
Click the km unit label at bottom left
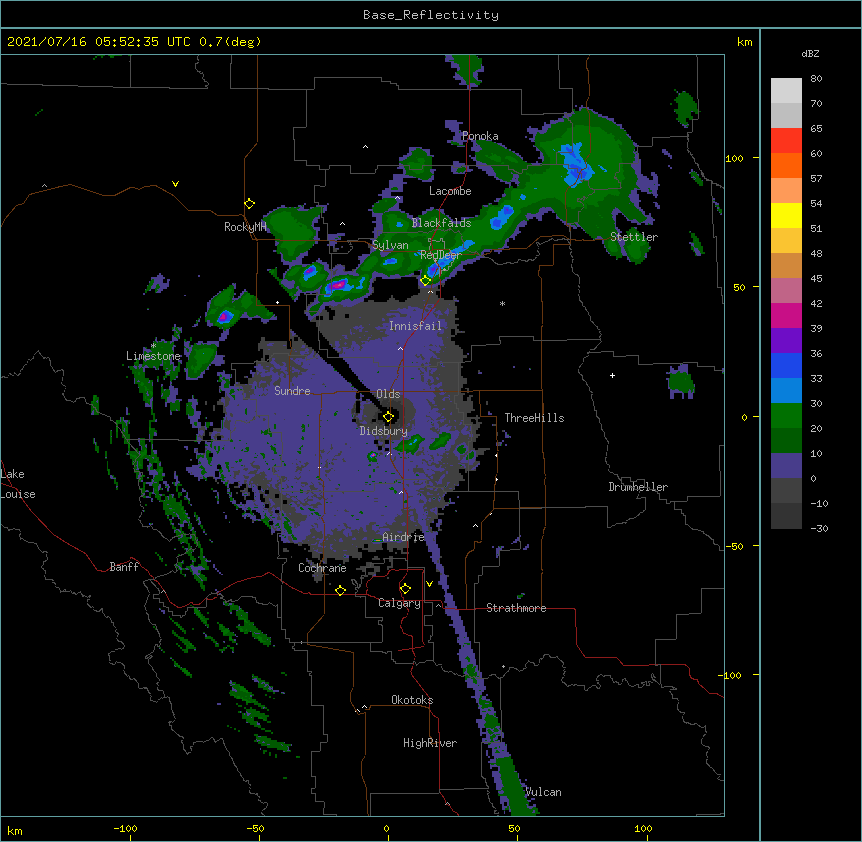[15, 831]
